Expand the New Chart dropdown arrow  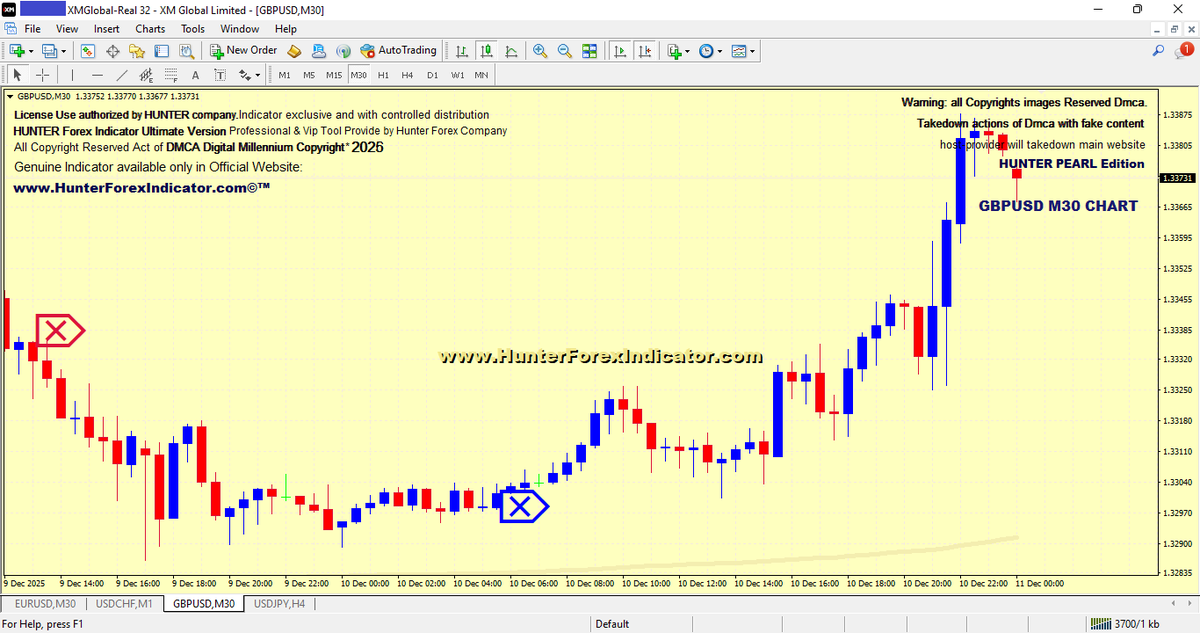tap(31, 50)
